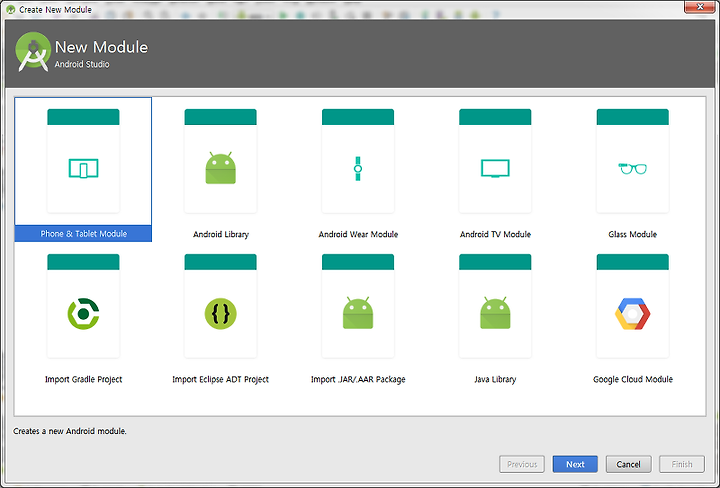
Task: Pick the Android Wear Module watch icon
Action: (x=358, y=168)
